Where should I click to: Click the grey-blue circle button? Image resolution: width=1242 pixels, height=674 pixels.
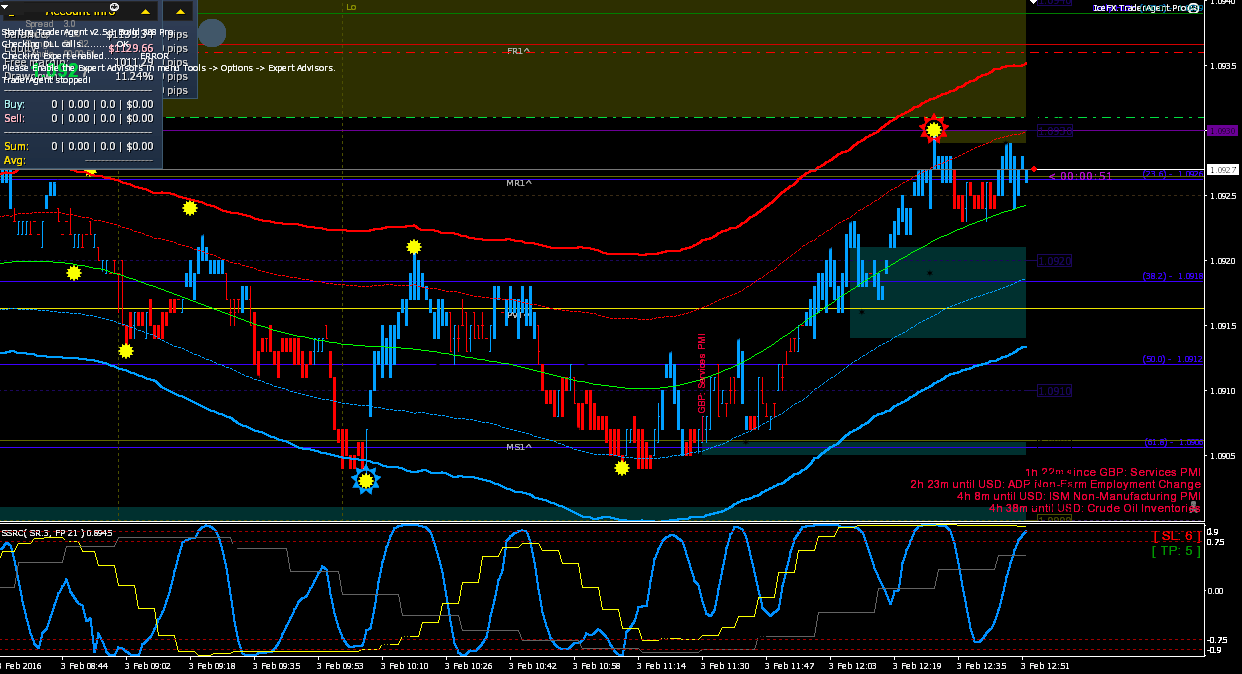(x=212, y=33)
